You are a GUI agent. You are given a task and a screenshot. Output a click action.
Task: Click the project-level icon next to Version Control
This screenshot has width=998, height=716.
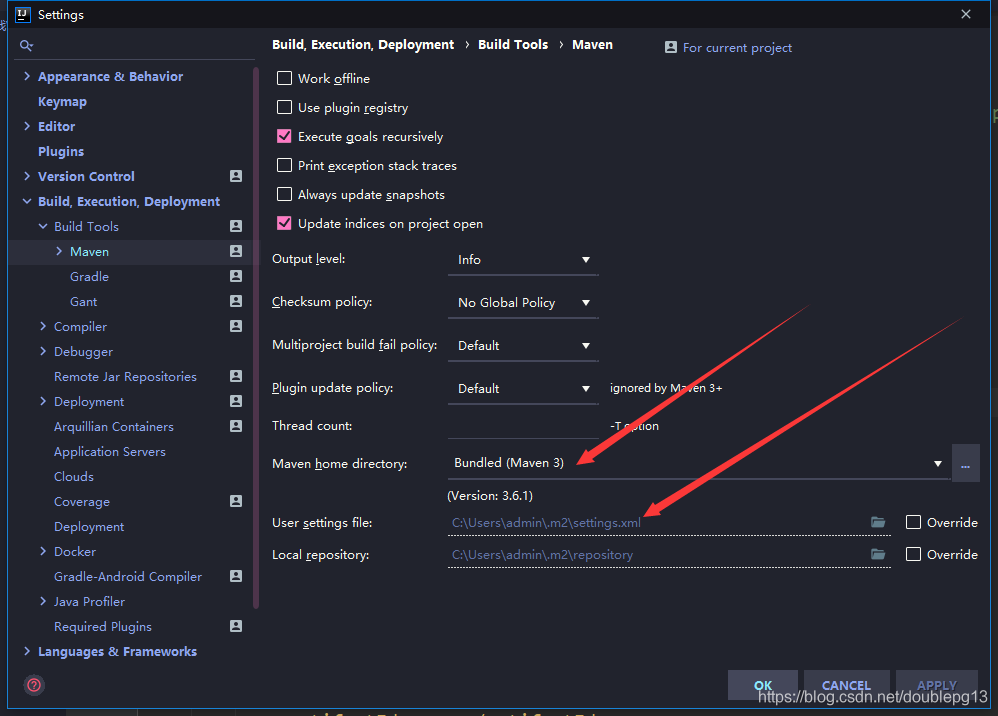pos(236,176)
